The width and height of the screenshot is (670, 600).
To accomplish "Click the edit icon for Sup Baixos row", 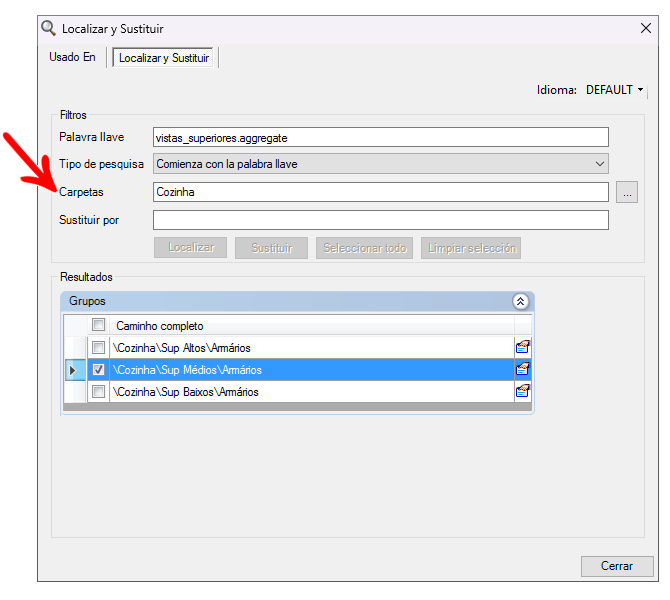I will pos(523,392).
